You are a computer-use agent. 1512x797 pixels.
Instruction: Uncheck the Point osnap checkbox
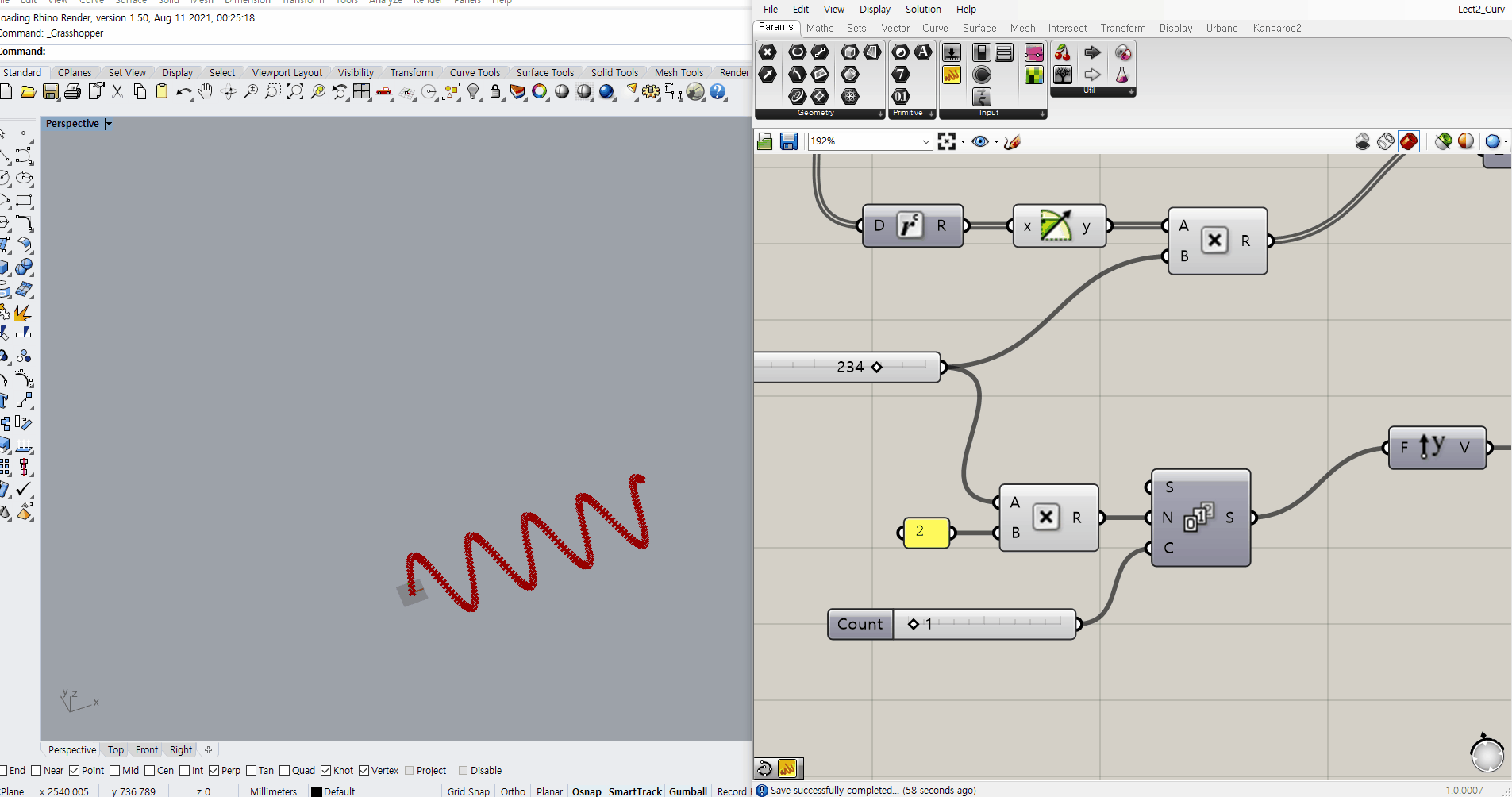point(75,770)
